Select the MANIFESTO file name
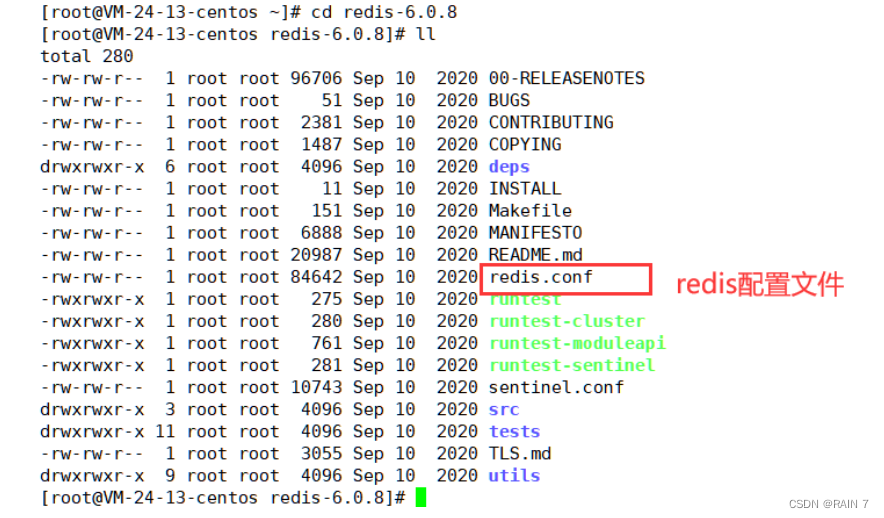The height and width of the screenshot is (518, 884). [535, 233]
